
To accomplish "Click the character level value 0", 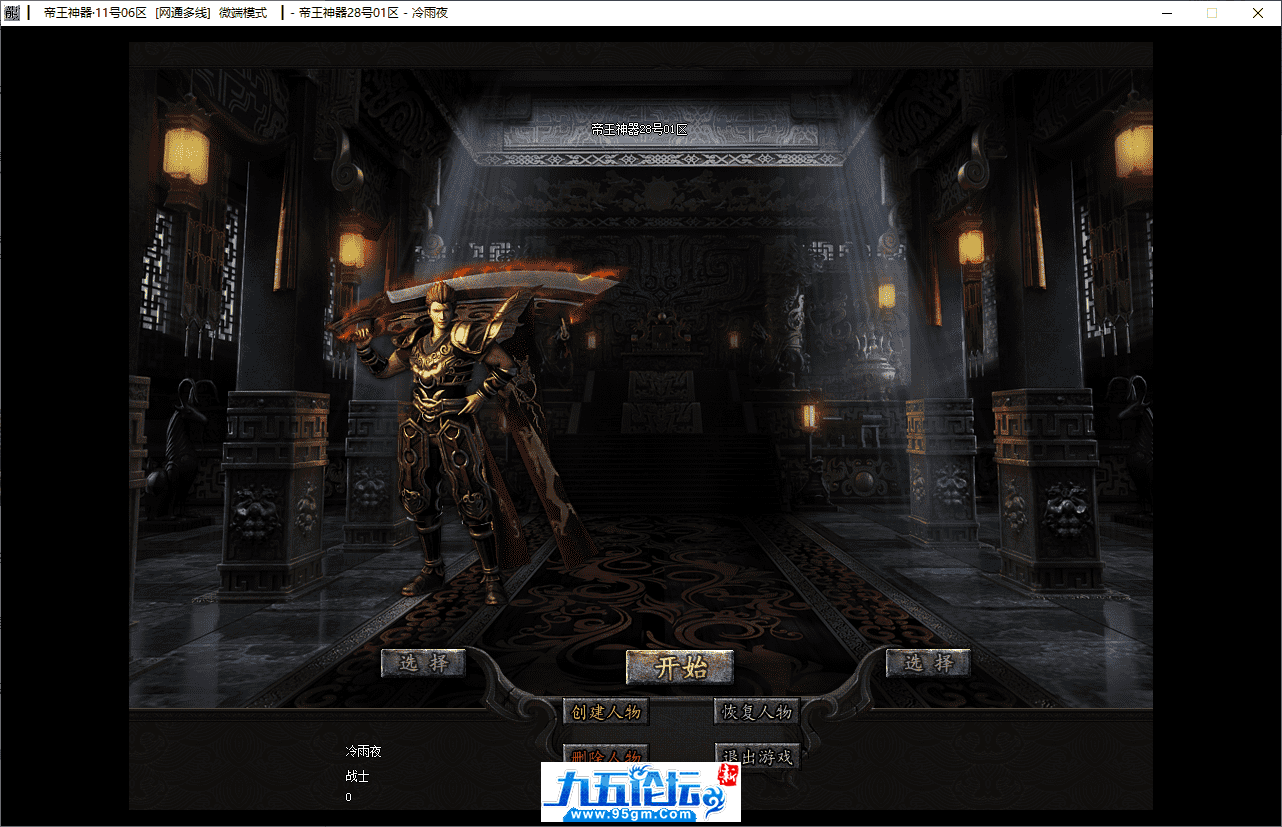I will [349, 797].
